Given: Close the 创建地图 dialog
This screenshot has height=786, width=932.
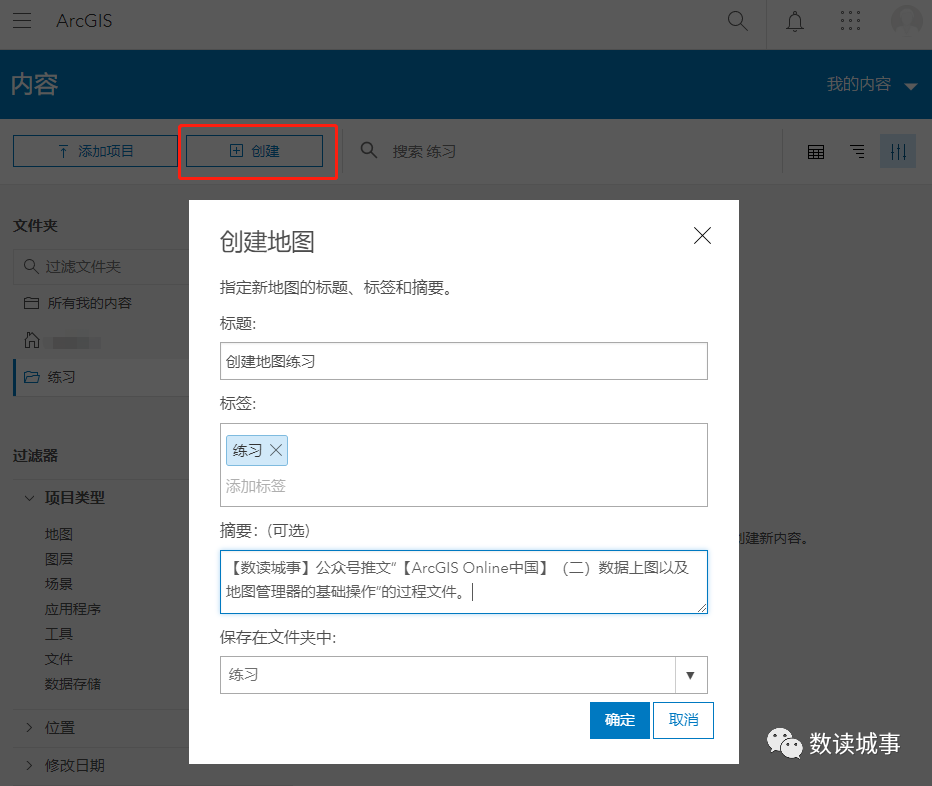Looking at the screenshot, I should pos(702,235).
